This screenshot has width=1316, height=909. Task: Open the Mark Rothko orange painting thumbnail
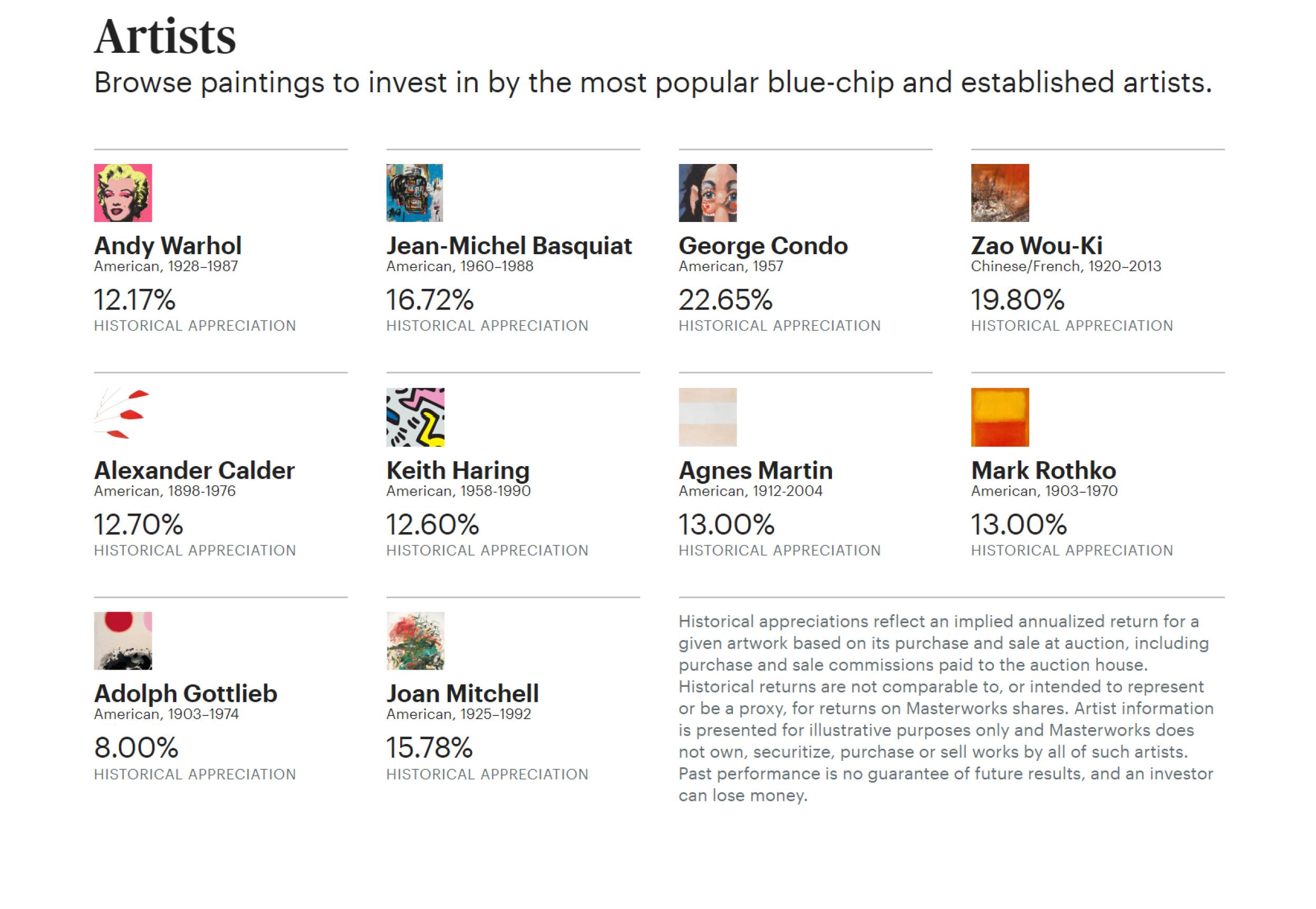tap(1000, 417)
